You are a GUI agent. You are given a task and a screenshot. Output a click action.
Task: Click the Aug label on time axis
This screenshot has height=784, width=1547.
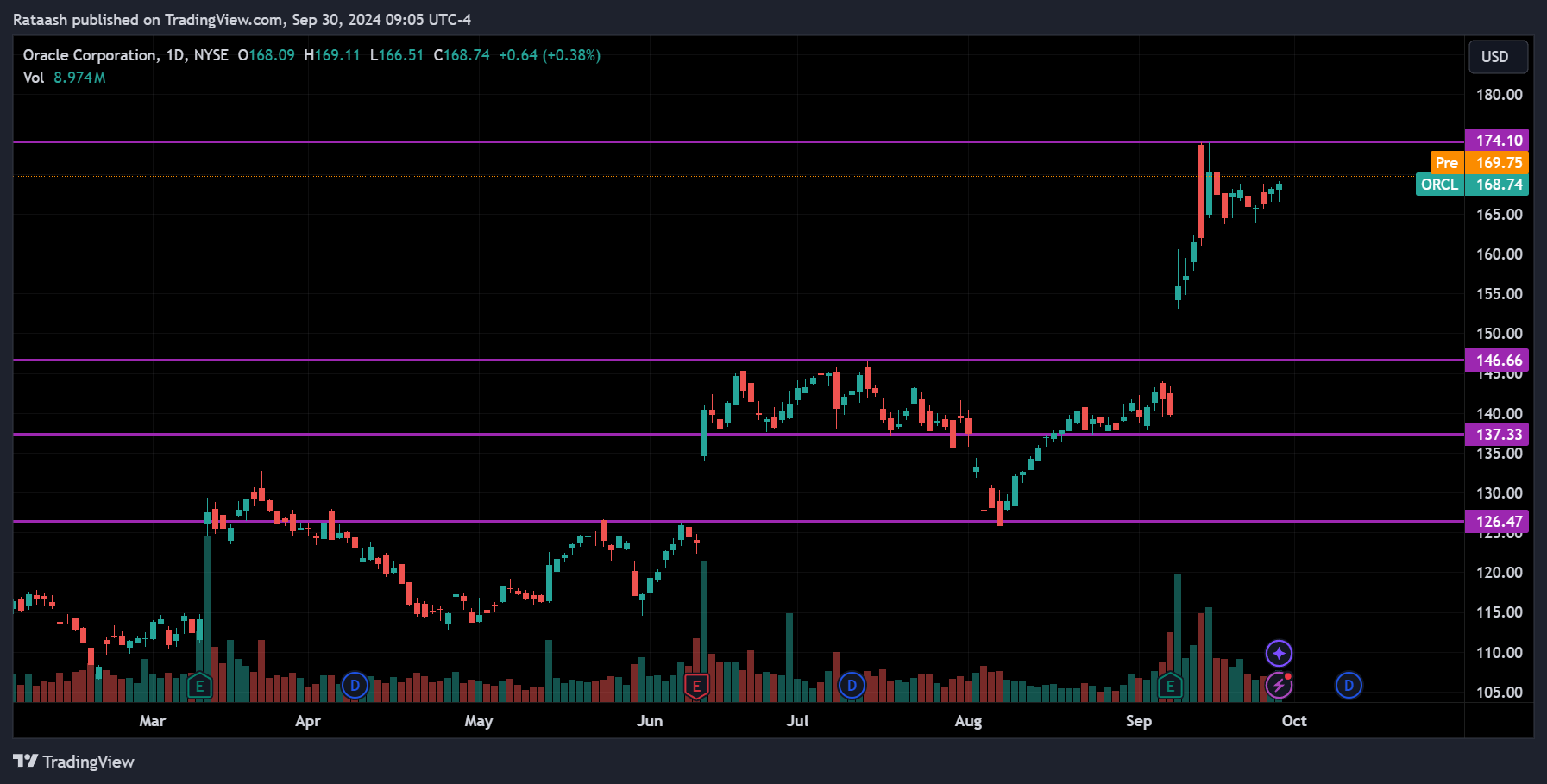click(x=968, y=721)
